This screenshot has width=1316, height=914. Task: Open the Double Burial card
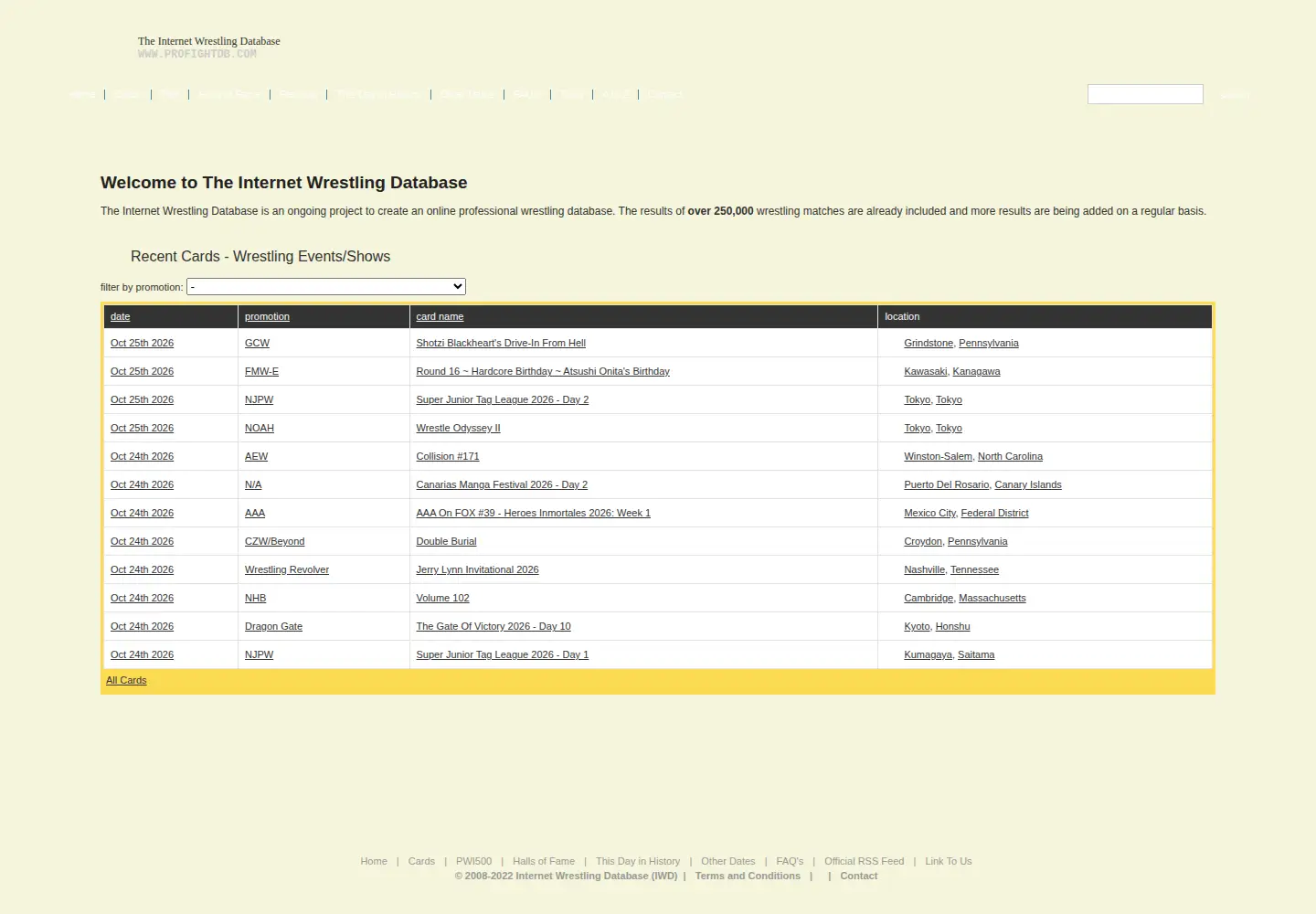click(446, 541)
